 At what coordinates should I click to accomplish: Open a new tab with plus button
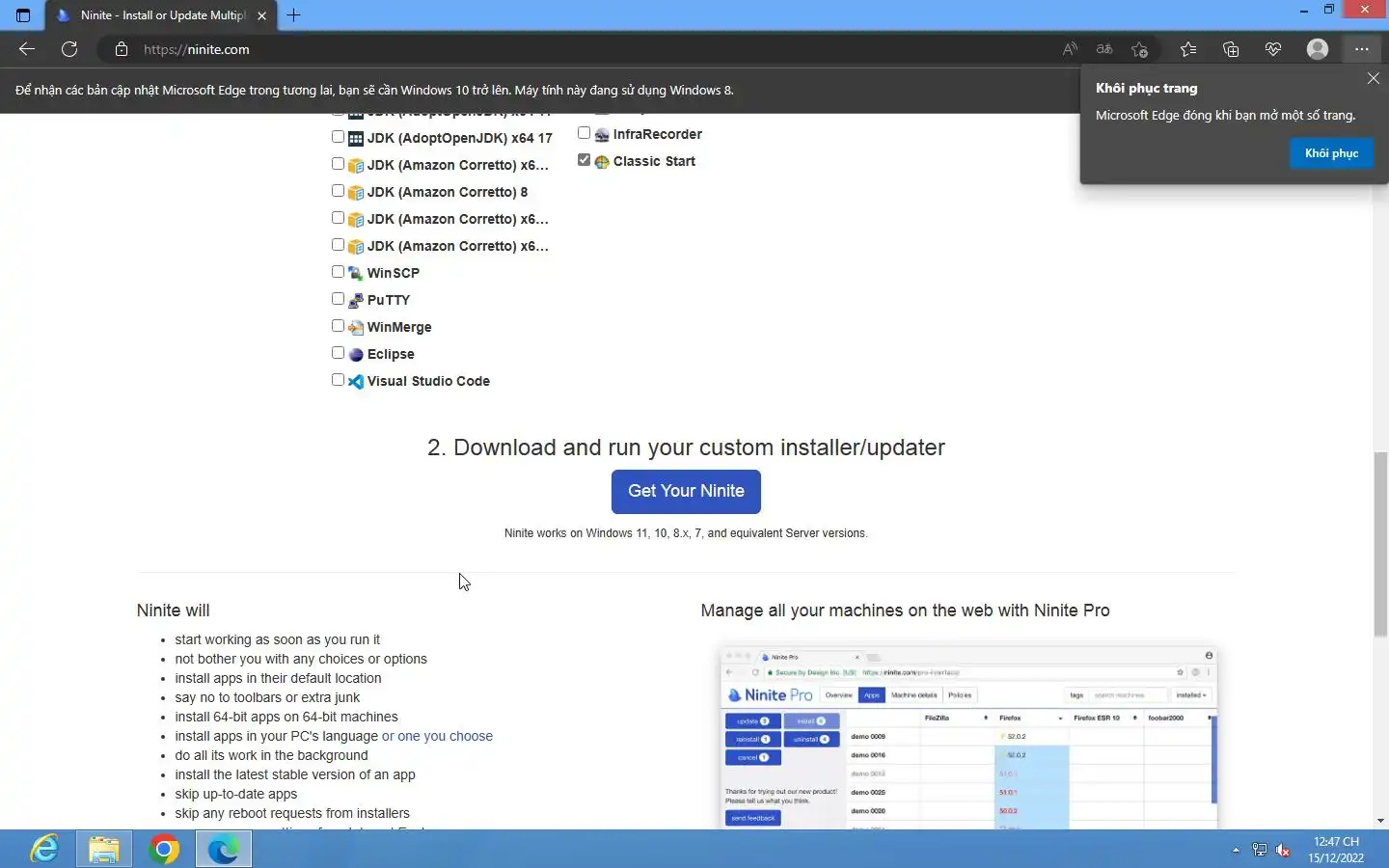point(294,15)
